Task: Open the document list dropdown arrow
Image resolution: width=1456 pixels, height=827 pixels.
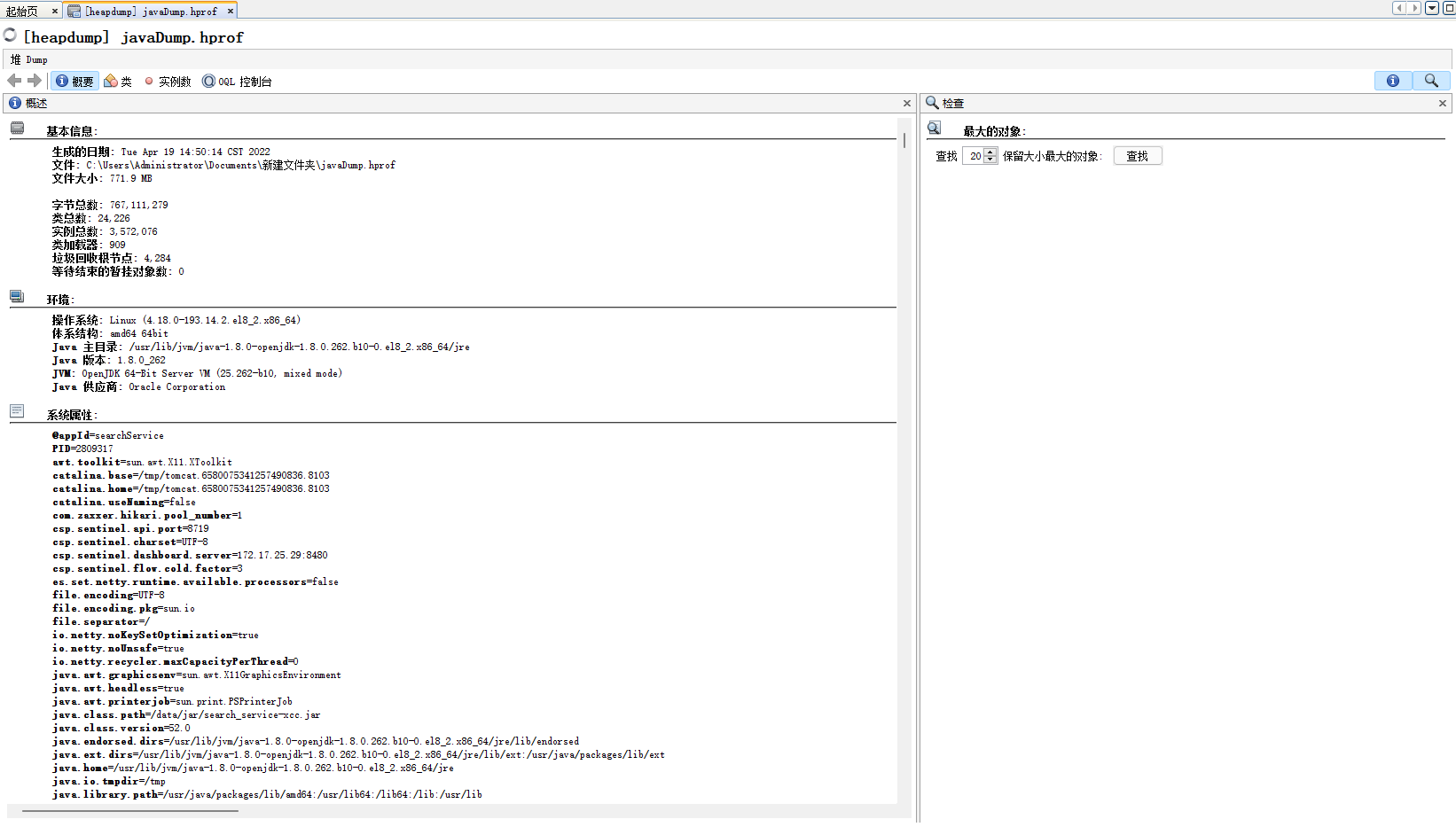Action: [1432, 8]
